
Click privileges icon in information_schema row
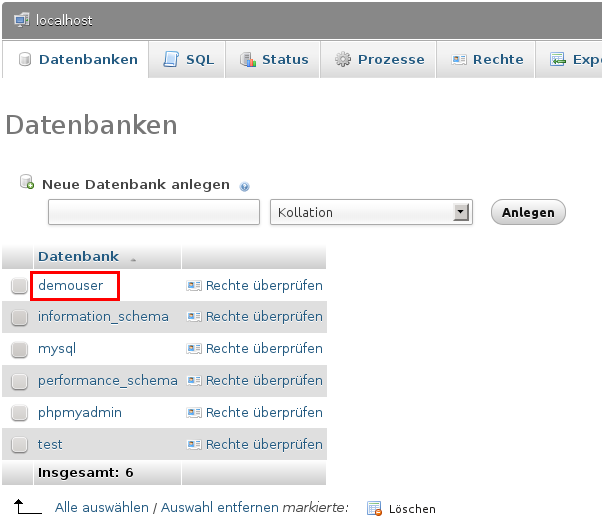[x=194, y=317]
